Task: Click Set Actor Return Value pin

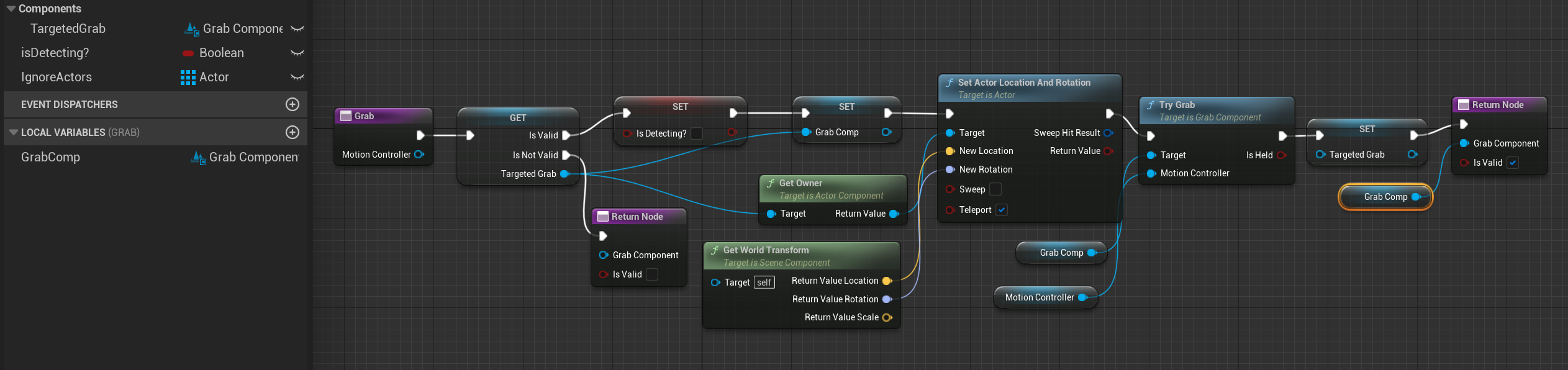Action: pos(1108,151)
